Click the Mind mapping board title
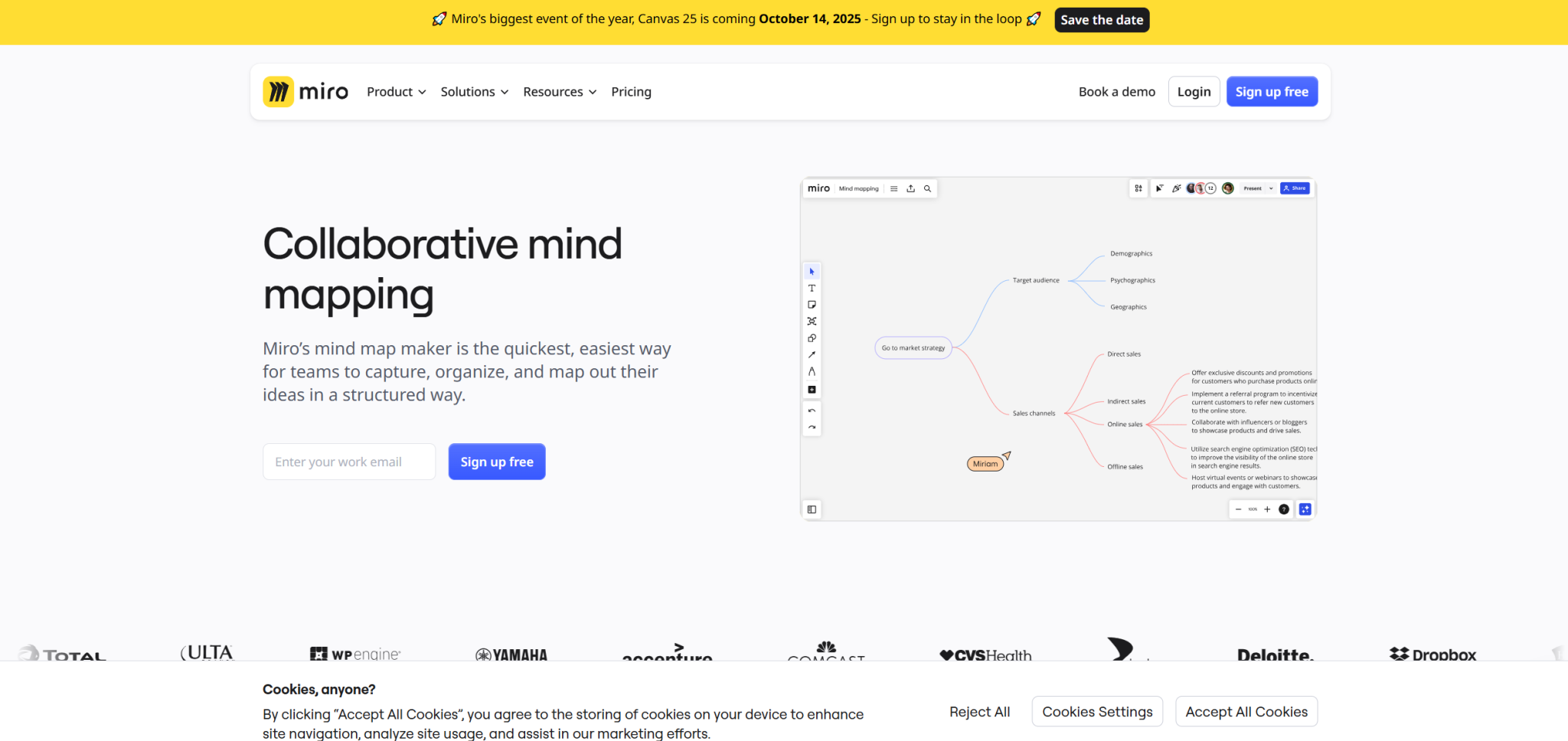This screenshot has height=741, width=1568. pos(858,188)
